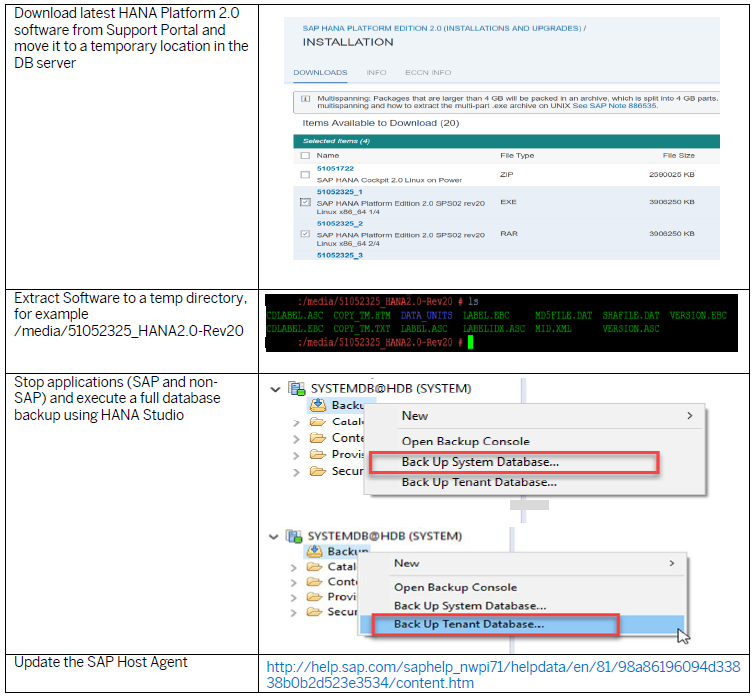This screenshot has height=698, width=755.
Task: Switch to the ECCN INFO tab
Action: pyautogui.click(x=426, y=72)
